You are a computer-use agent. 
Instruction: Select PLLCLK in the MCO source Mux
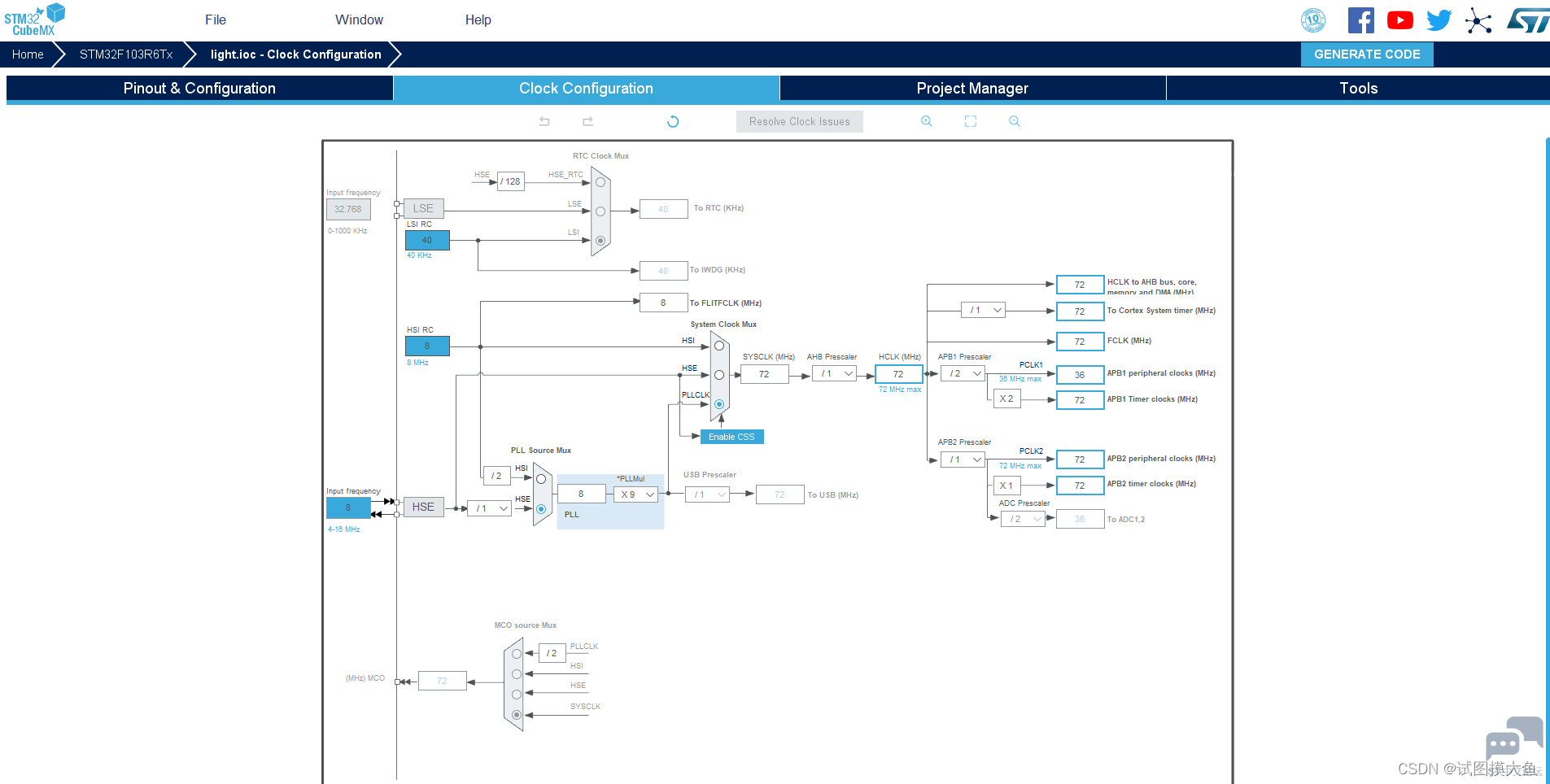click(x=517, y=654)
